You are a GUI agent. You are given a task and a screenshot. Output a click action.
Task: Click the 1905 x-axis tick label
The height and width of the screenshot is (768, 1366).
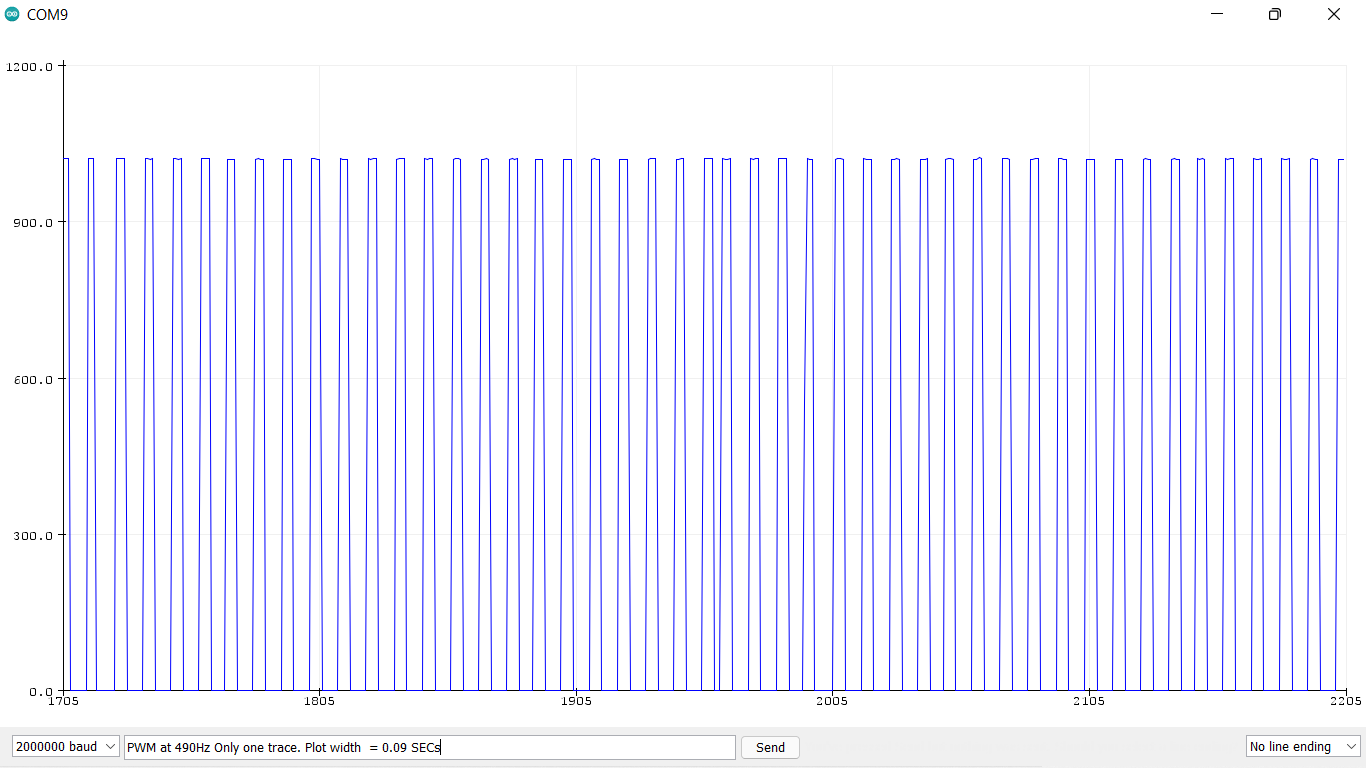[575, 701]
